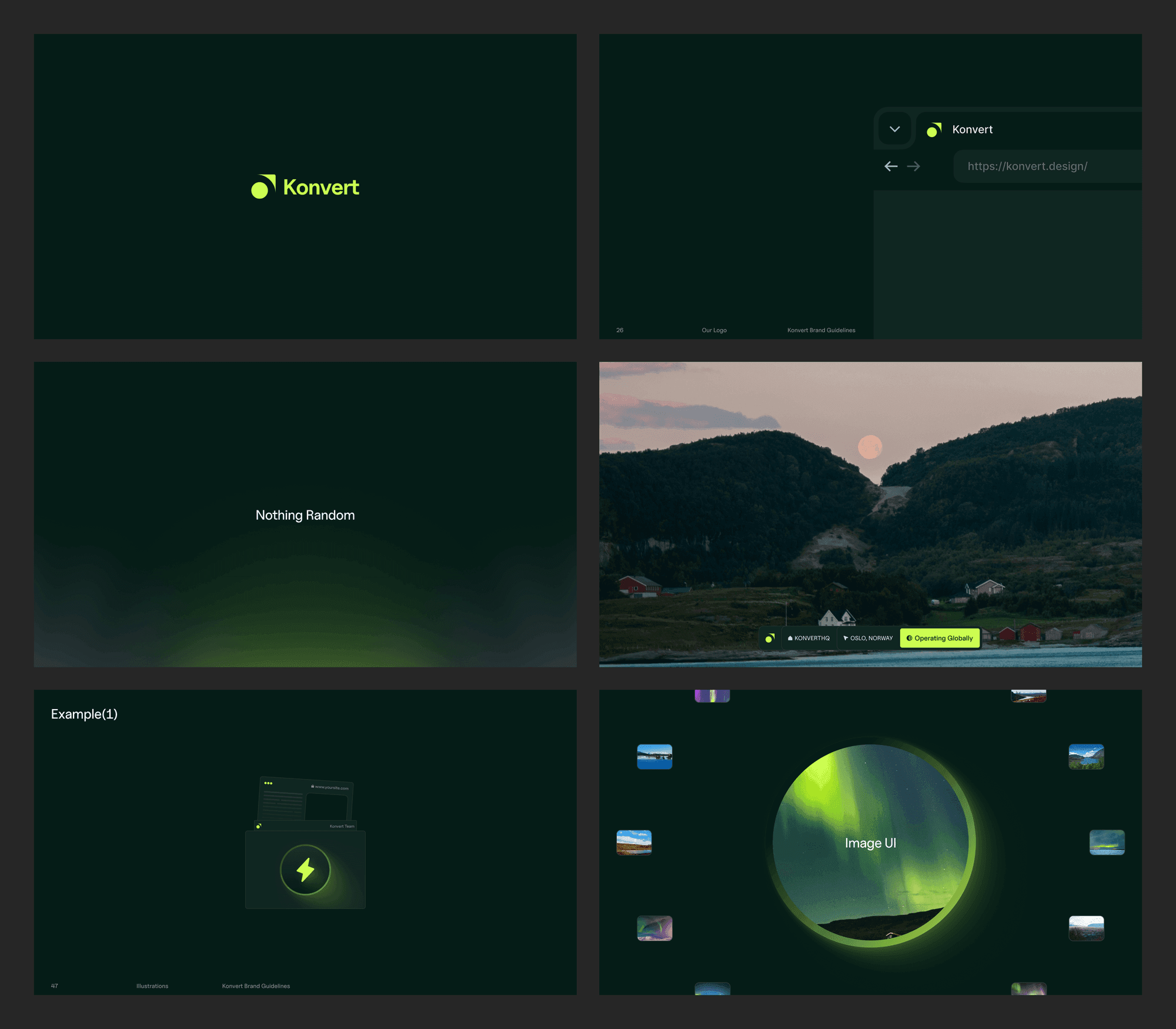The image size is (1176, 1029).
Task: Click the globe icon in Operating Globally badge
Action: (x=909, y=638)
